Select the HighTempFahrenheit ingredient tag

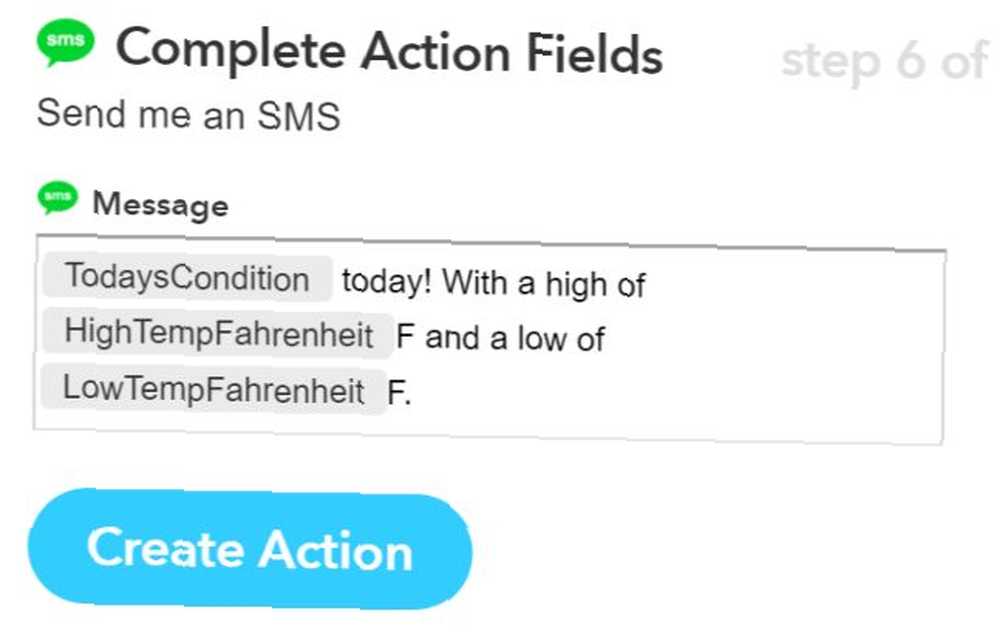[217, 334]
